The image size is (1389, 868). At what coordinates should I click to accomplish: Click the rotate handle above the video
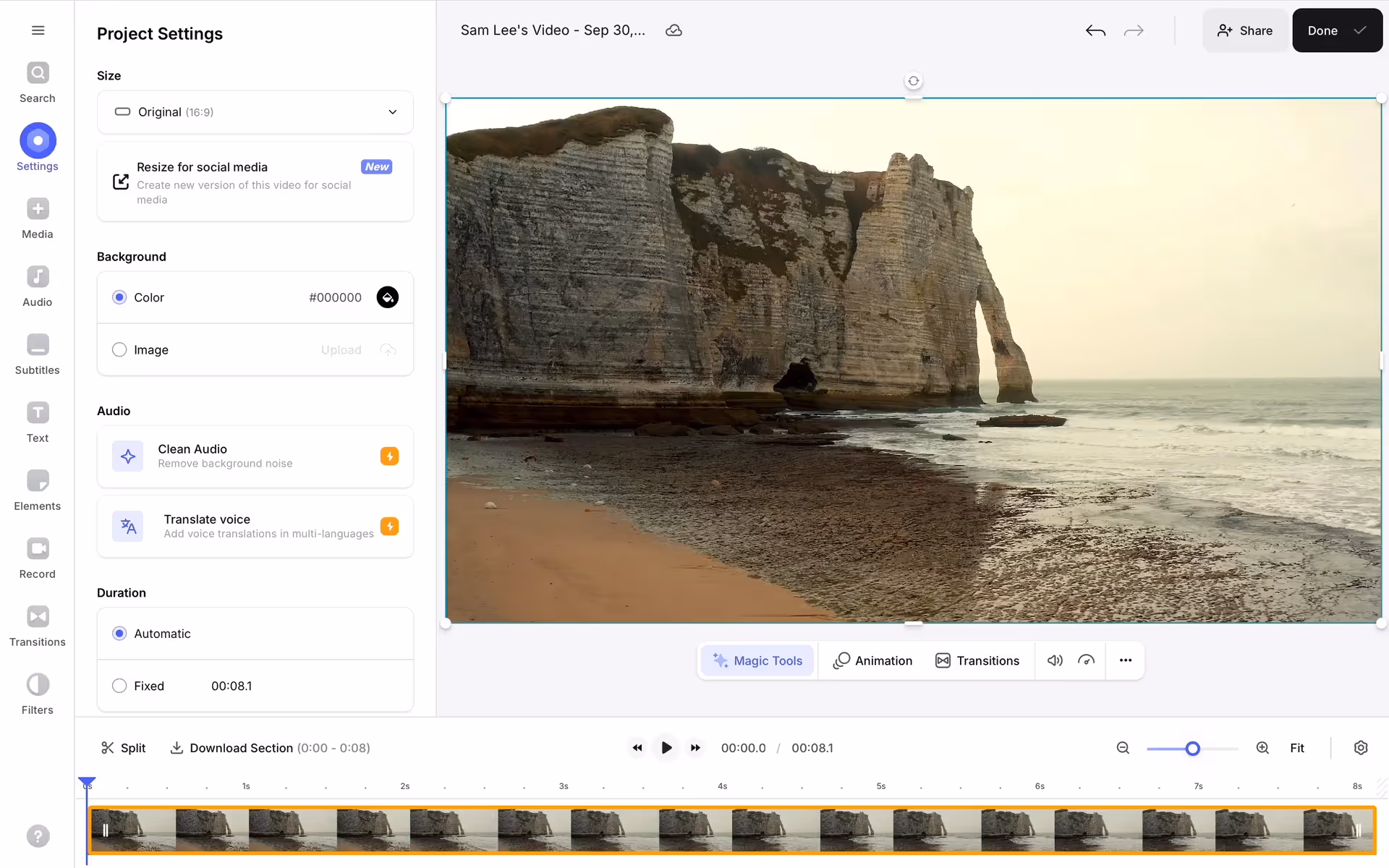point(914,81)
